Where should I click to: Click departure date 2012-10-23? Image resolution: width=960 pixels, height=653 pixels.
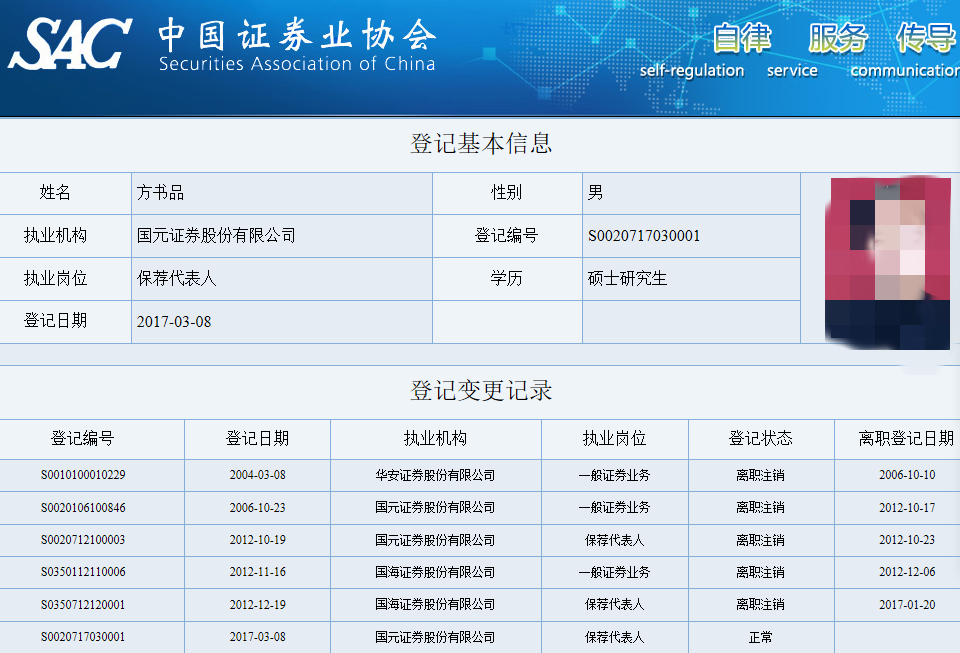coord(907,540)
